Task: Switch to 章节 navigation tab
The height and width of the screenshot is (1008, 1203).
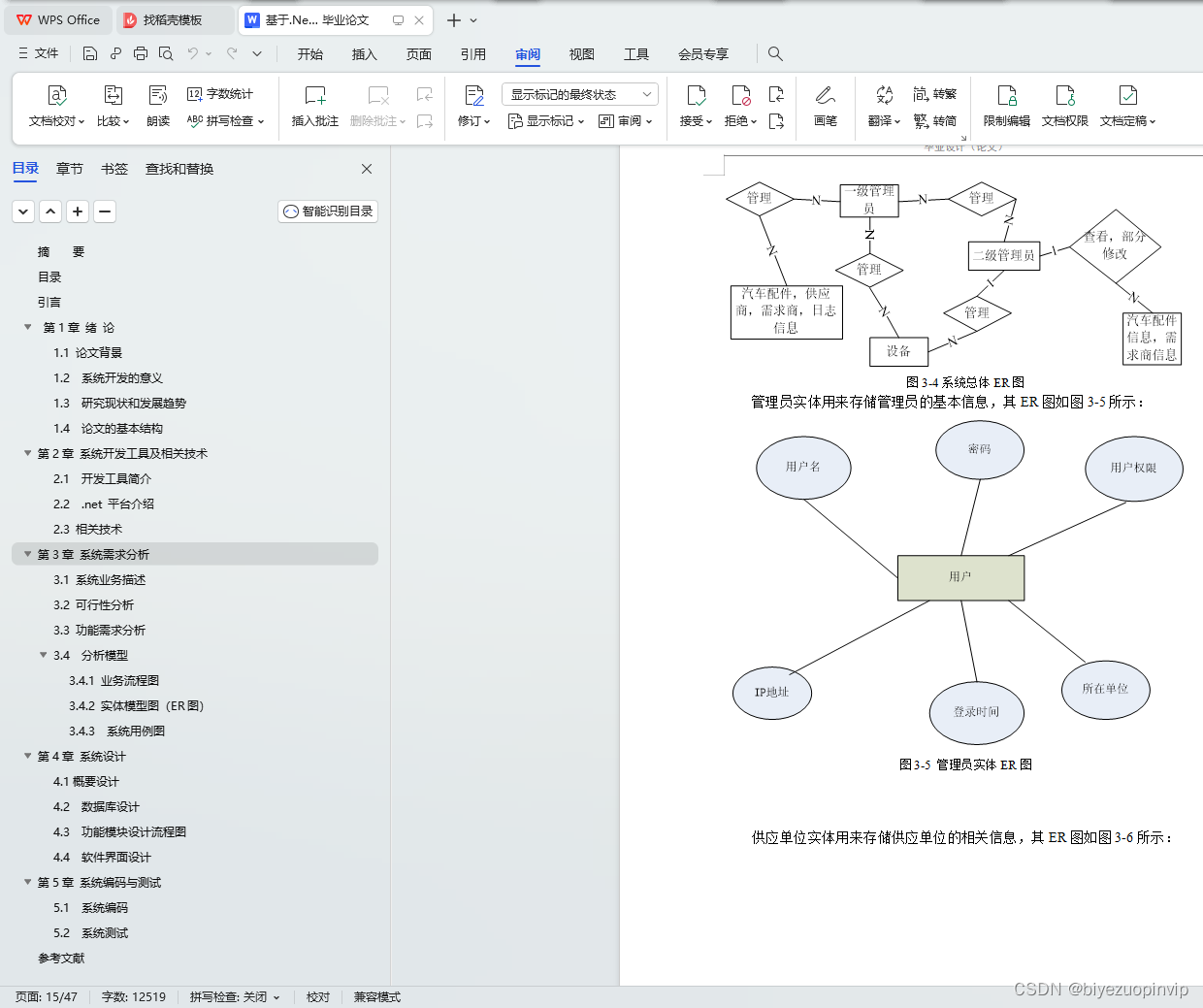Action: tap(70, 169)
